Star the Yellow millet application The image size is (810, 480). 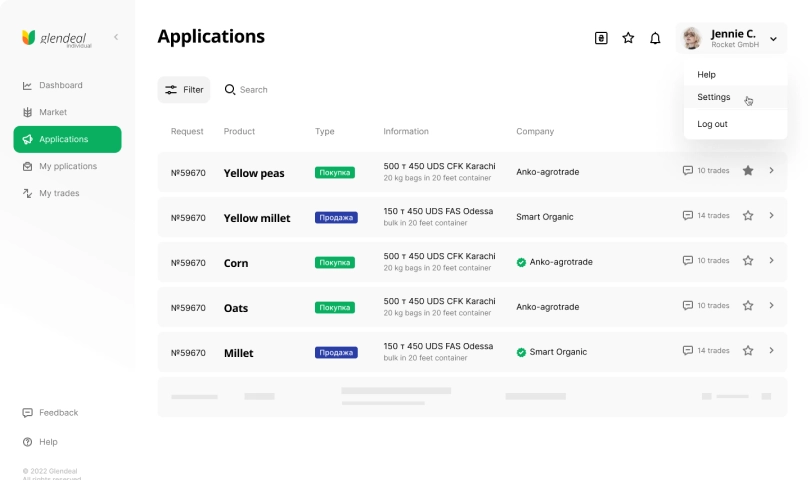coord(748,216)
